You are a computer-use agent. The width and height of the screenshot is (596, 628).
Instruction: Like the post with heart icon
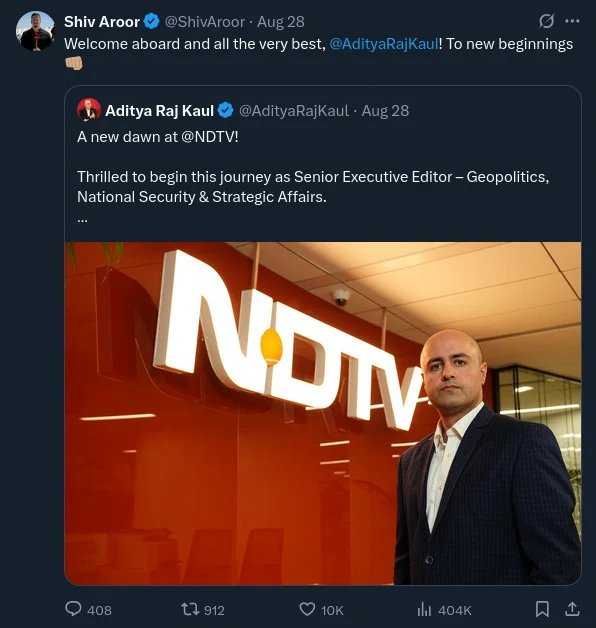307,609
